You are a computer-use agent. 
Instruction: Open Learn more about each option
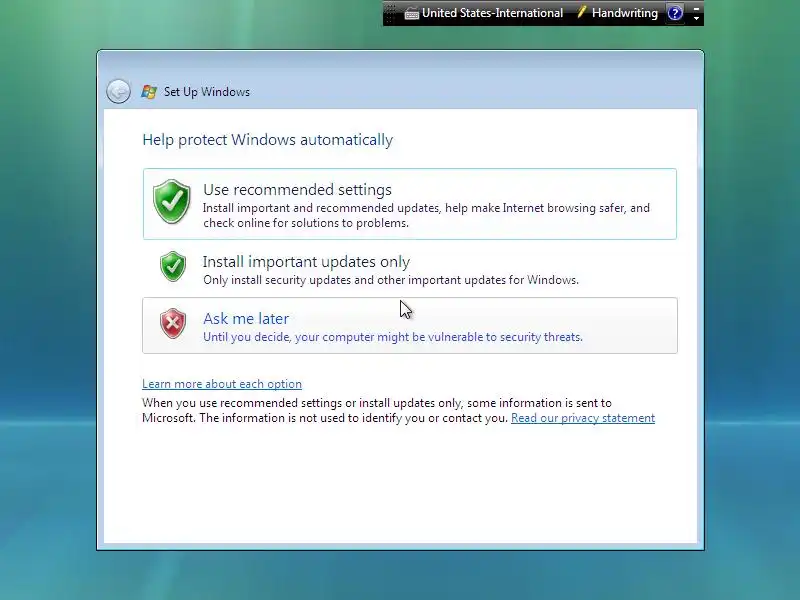tap(222, 384)
